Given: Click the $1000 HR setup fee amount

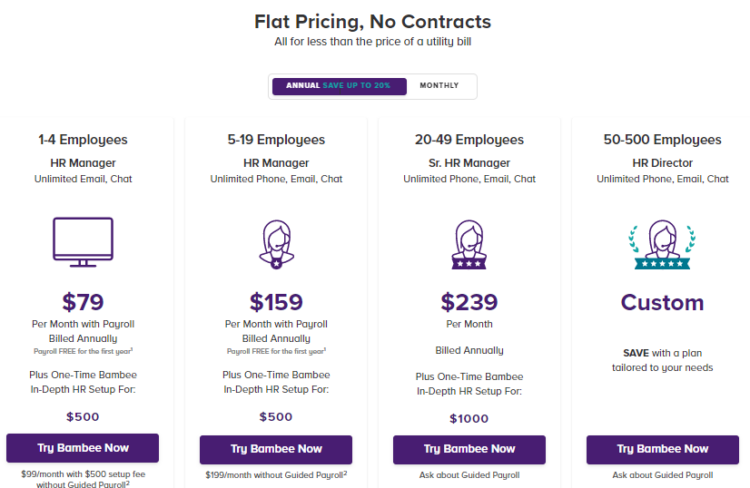Looking at the screenshot, I should tap(469, 419).
